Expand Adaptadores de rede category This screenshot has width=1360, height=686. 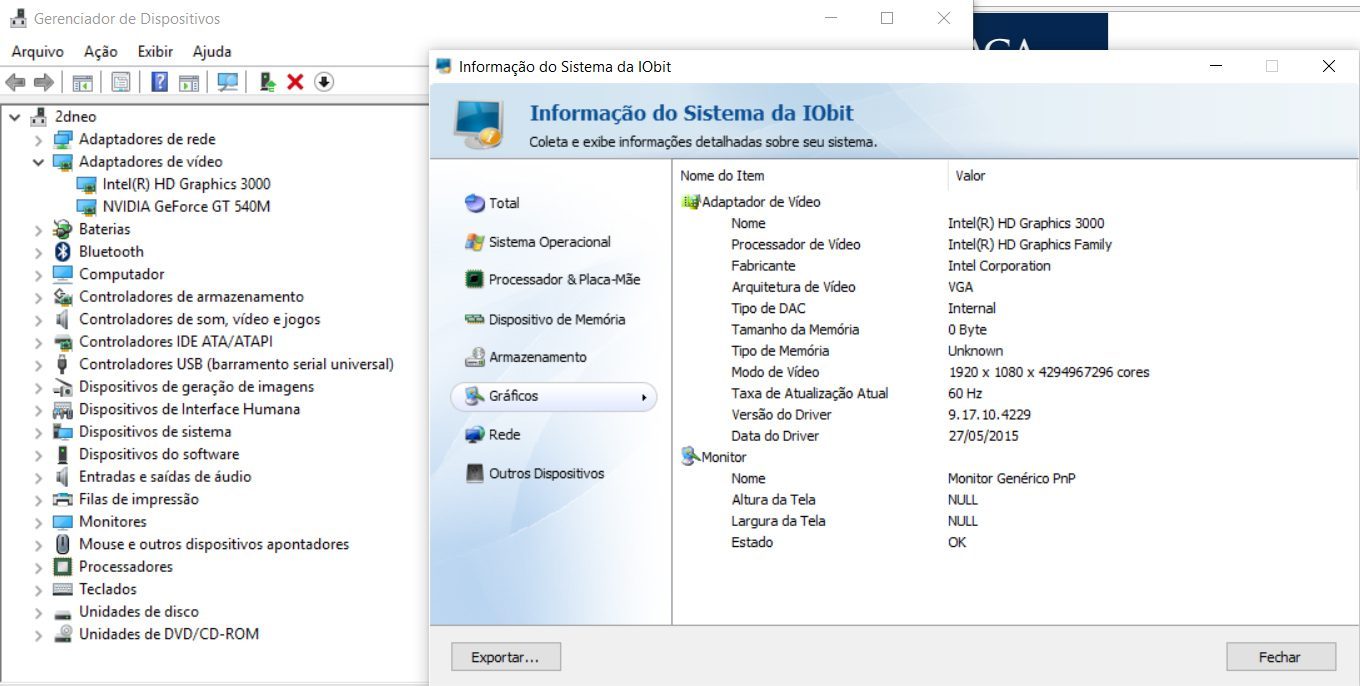[39, 140]
